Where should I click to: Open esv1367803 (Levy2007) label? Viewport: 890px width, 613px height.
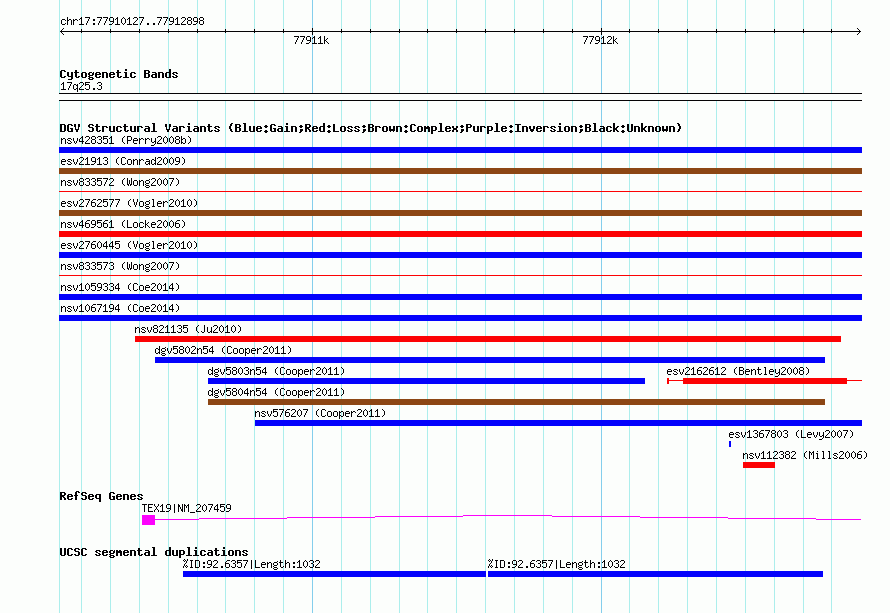point(791,434)
